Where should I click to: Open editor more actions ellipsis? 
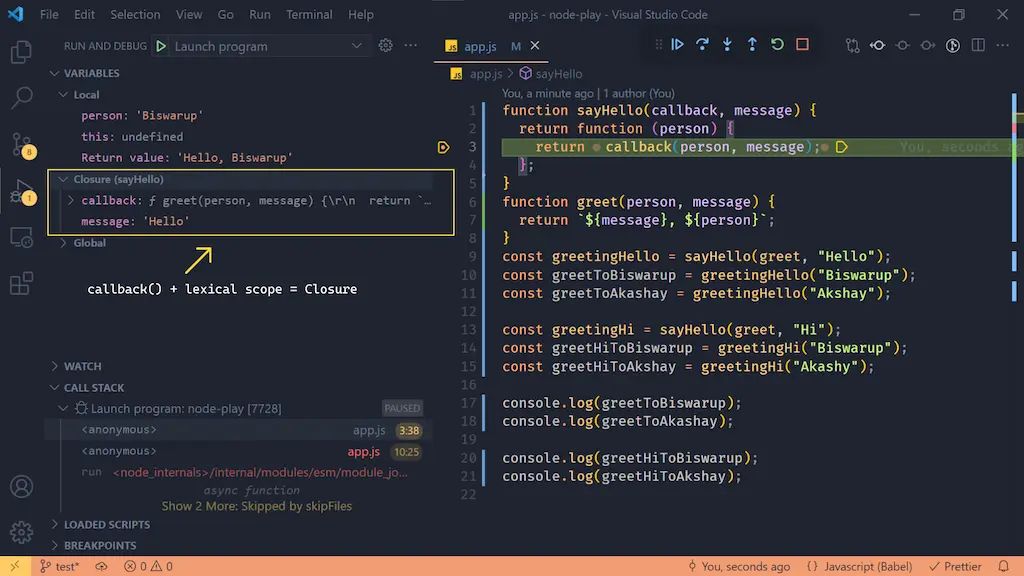click(x=1002, y=45)
